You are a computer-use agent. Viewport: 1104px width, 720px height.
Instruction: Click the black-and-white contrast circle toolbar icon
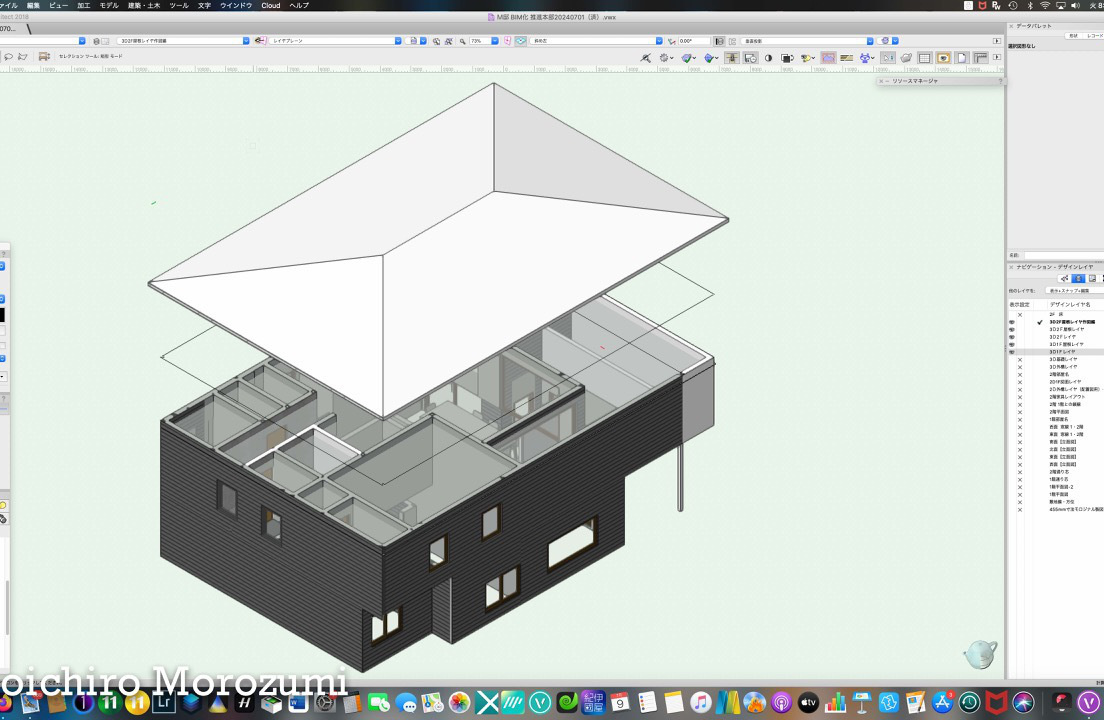(x=769, y=58)
